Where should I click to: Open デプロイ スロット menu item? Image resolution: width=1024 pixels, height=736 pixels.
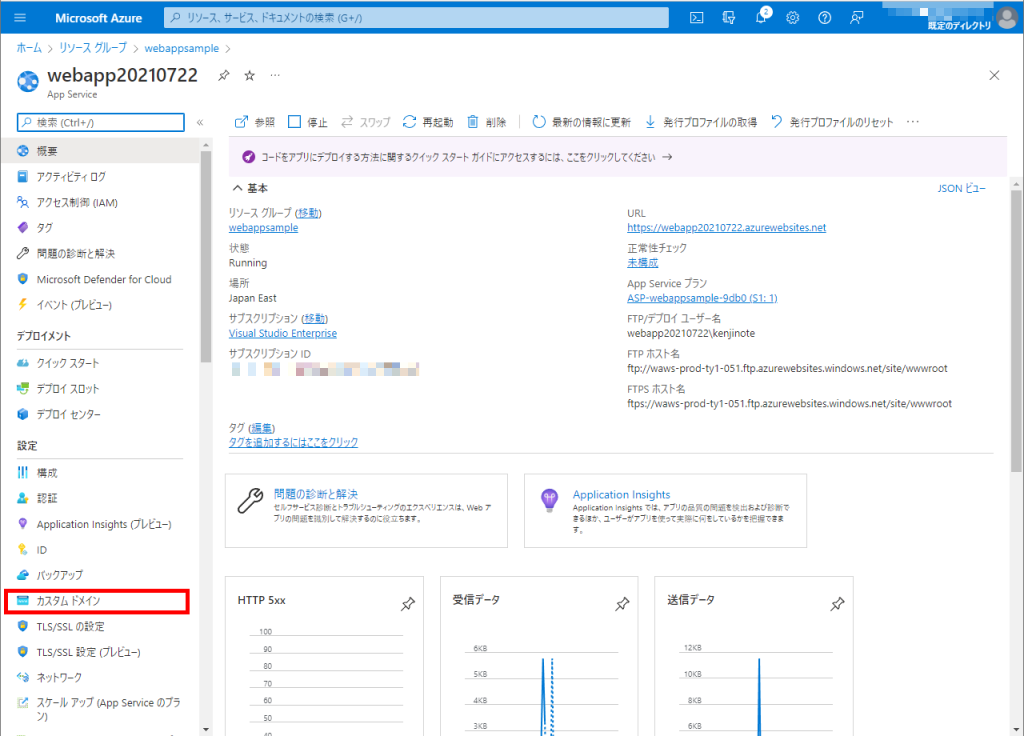[x=100, y=389]
